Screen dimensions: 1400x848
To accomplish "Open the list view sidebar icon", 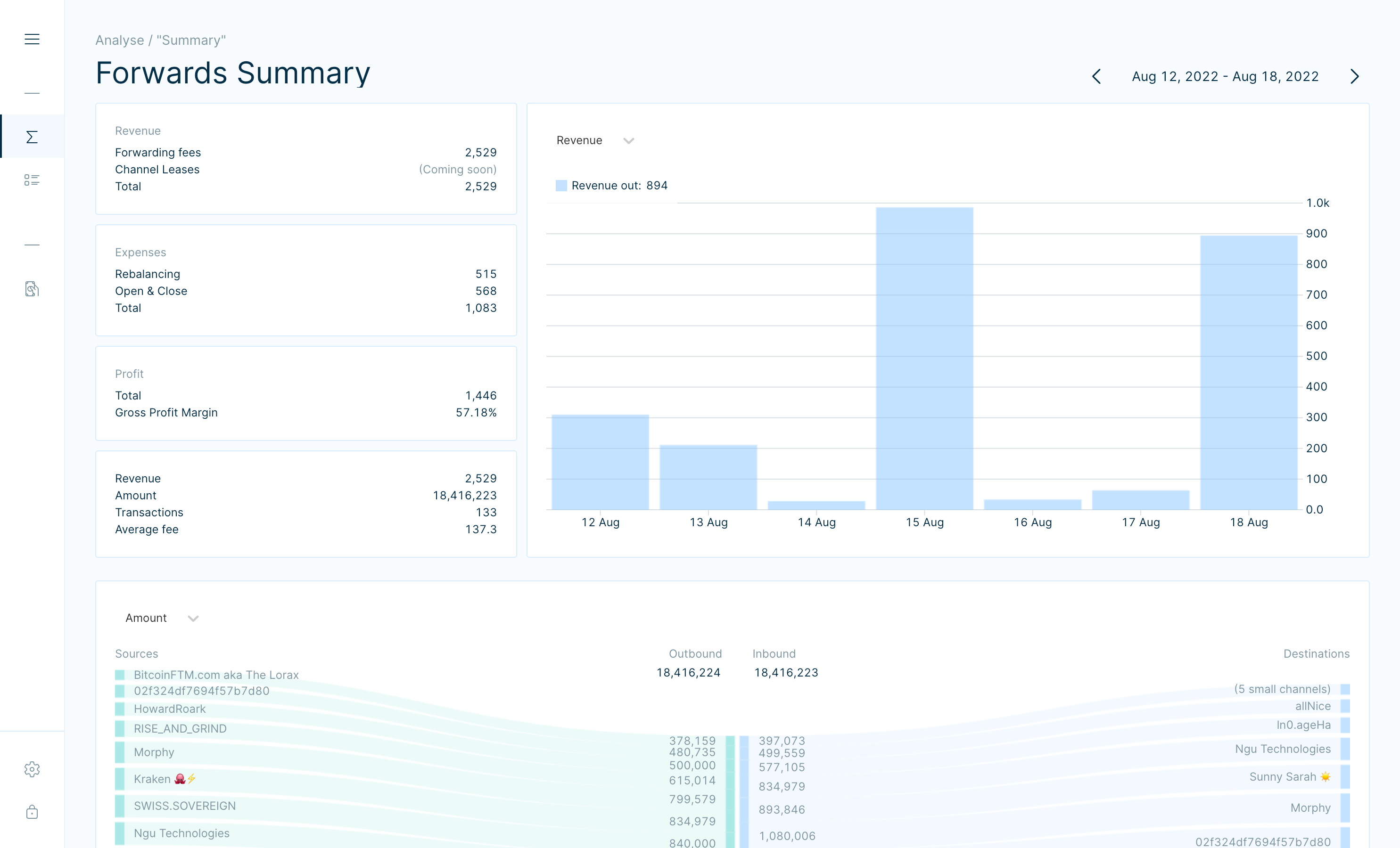I will [x=32, y=180].
